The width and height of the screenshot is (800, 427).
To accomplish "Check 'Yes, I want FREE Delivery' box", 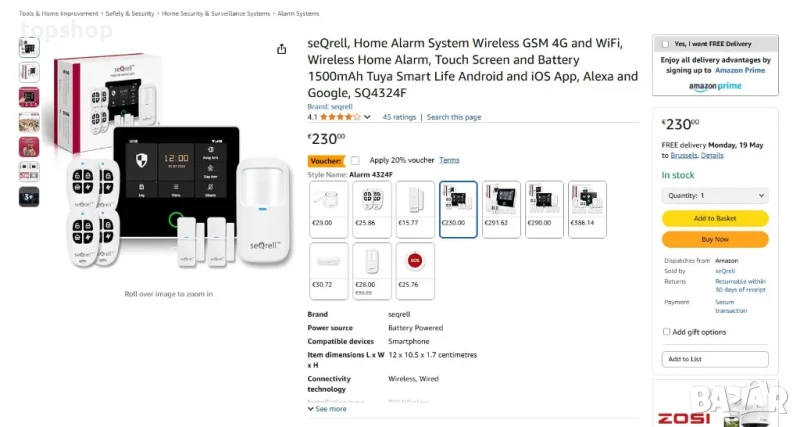I will coord(664,44).
